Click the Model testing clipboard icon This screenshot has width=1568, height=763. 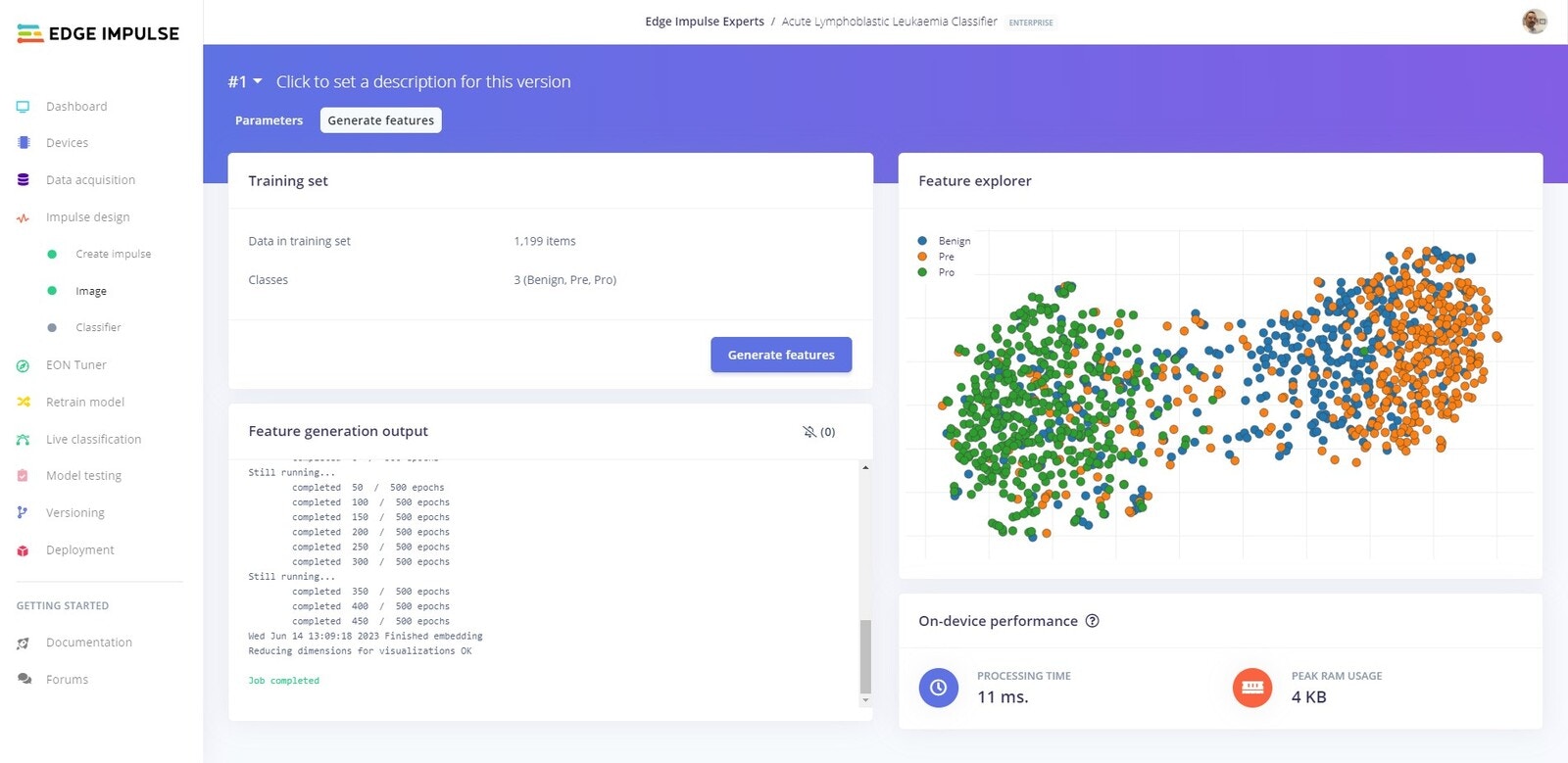24,476
